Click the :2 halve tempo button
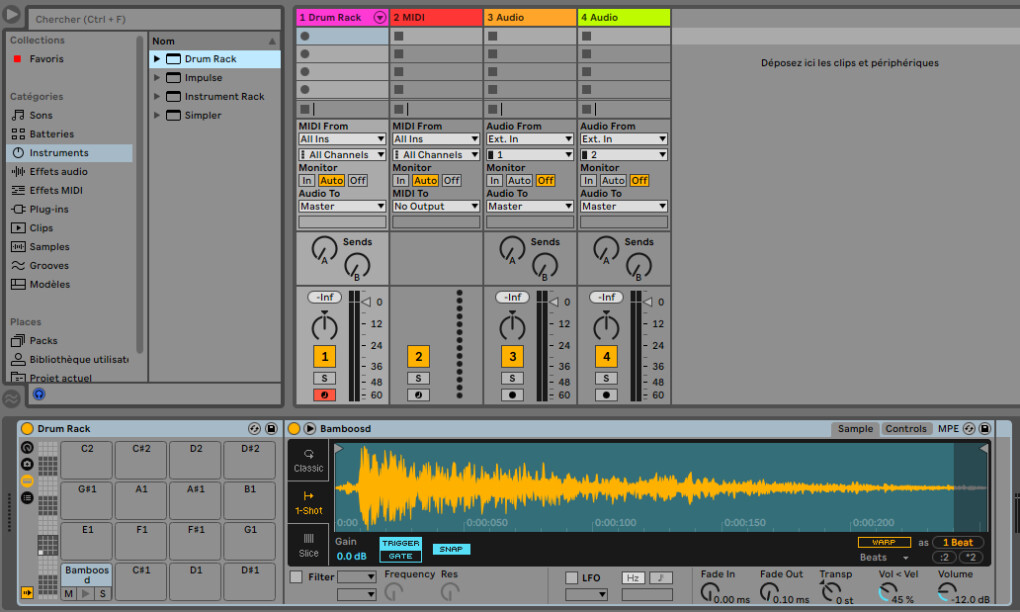Image resolution: width=1020 pixels, height=612 pixels. click(x=944, y=557)
